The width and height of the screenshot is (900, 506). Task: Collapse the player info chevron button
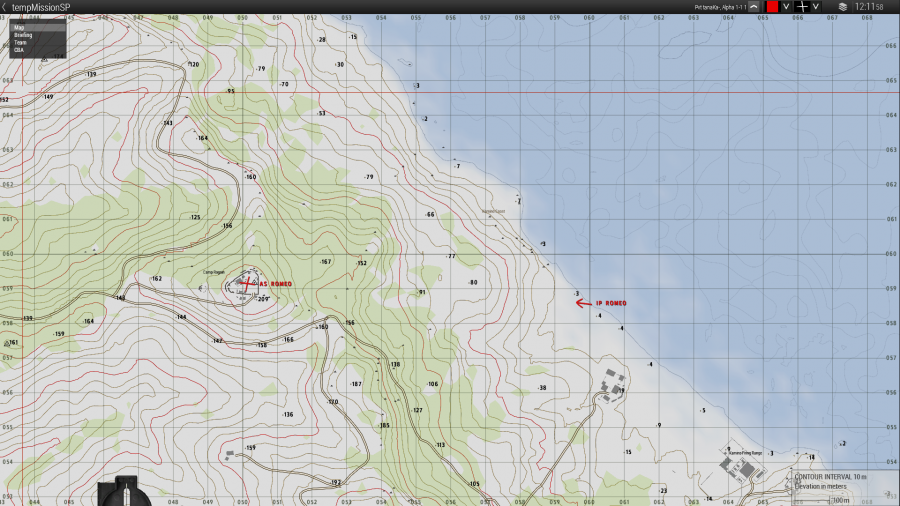[752, 7]
